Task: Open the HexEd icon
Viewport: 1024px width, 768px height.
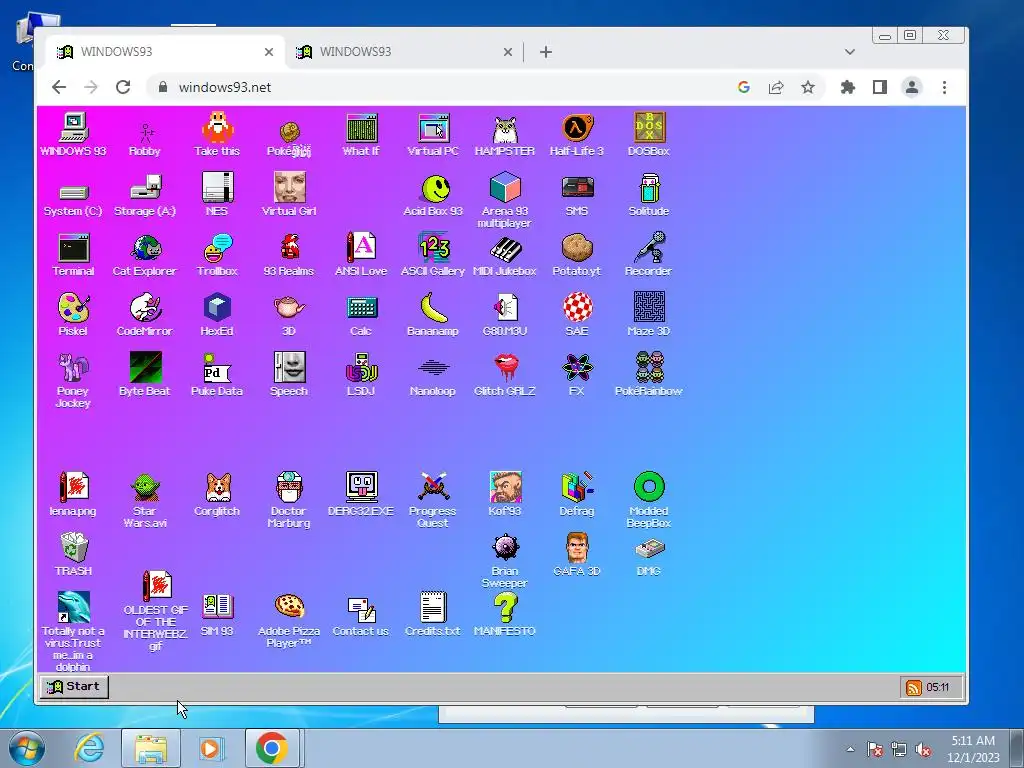Action: tap(217, 308)
